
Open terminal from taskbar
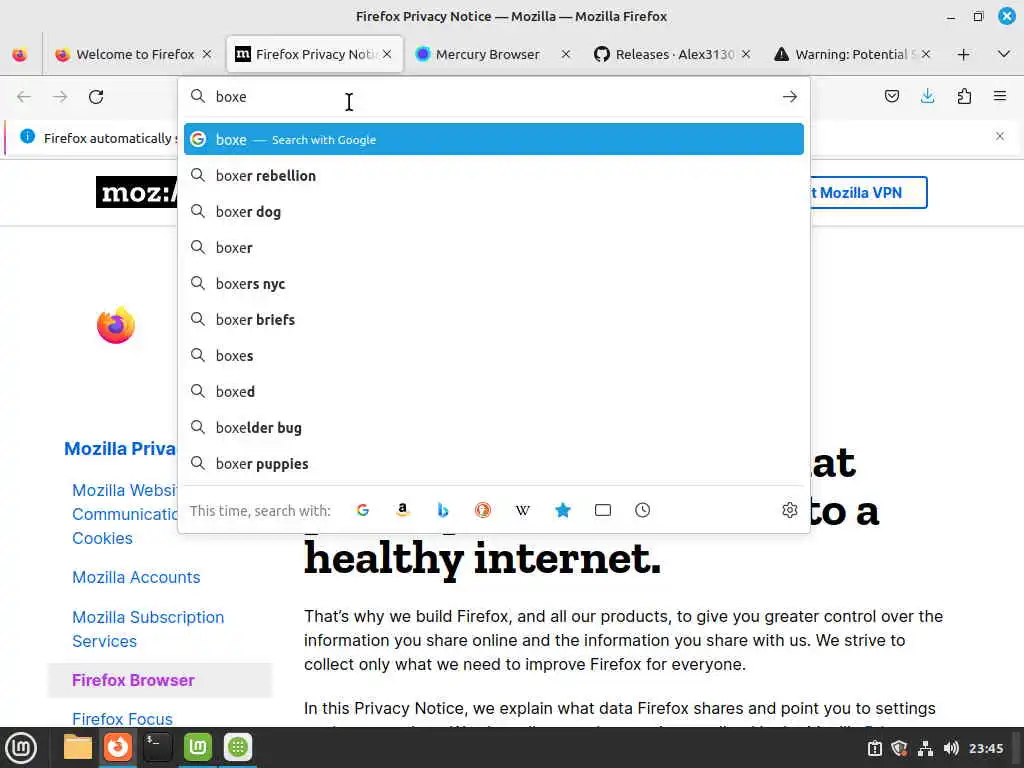point(157,747)
